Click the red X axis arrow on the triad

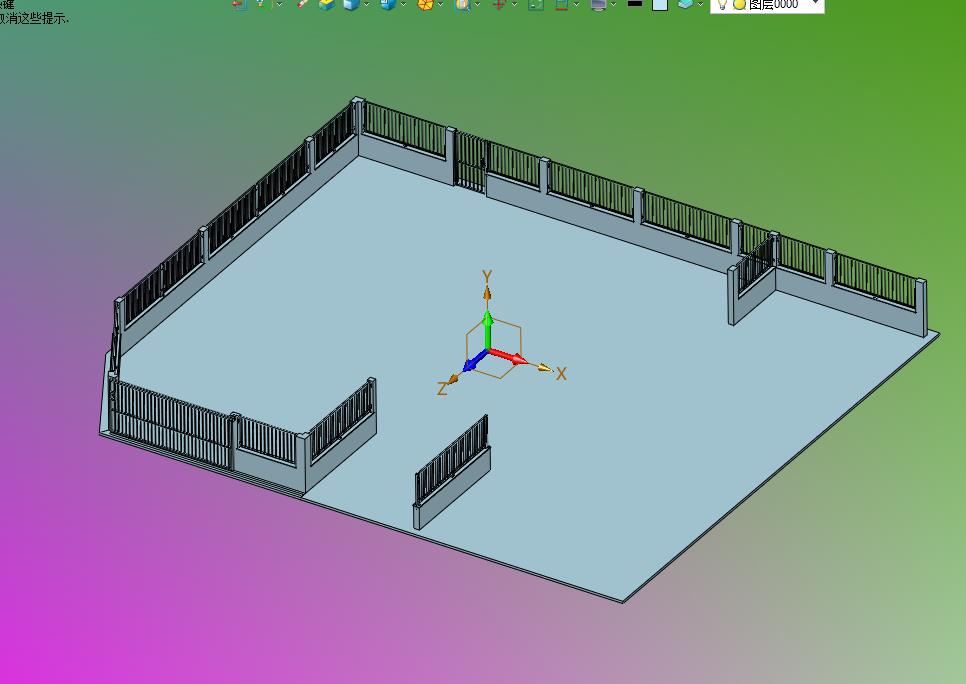[x=510, y=357]
